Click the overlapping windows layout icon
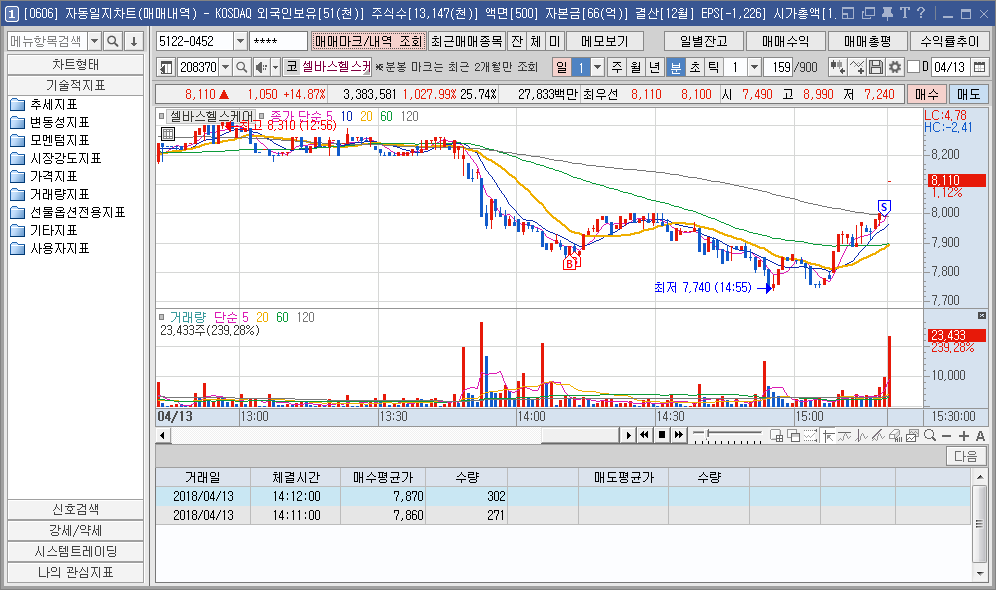The height and width of the screenshot is (590, 996). [x=793, y=436]
